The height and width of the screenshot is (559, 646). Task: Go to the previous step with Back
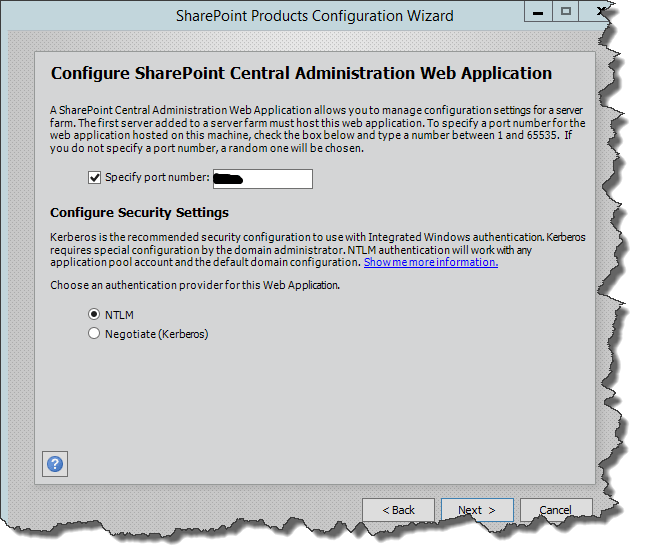[x=398, y=510]
